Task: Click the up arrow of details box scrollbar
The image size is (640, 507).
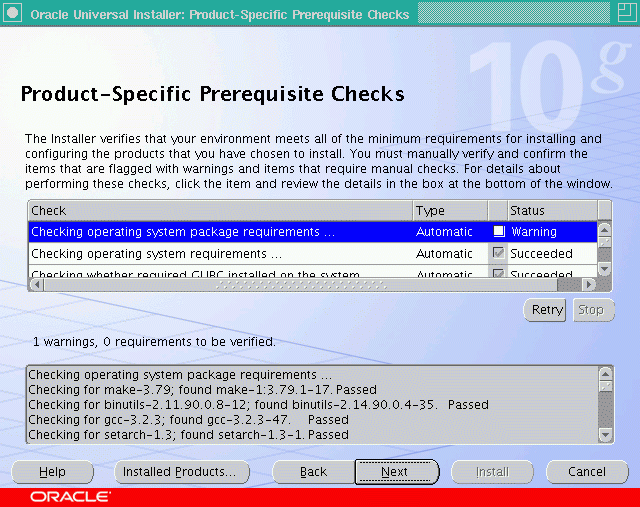Action: click(606, 374)
